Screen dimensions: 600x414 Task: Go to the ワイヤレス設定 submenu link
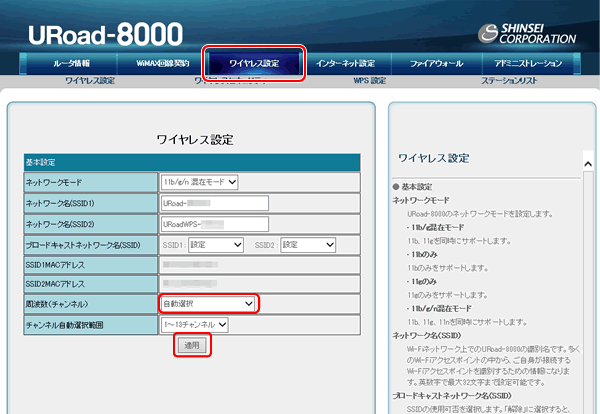point(90,81)
